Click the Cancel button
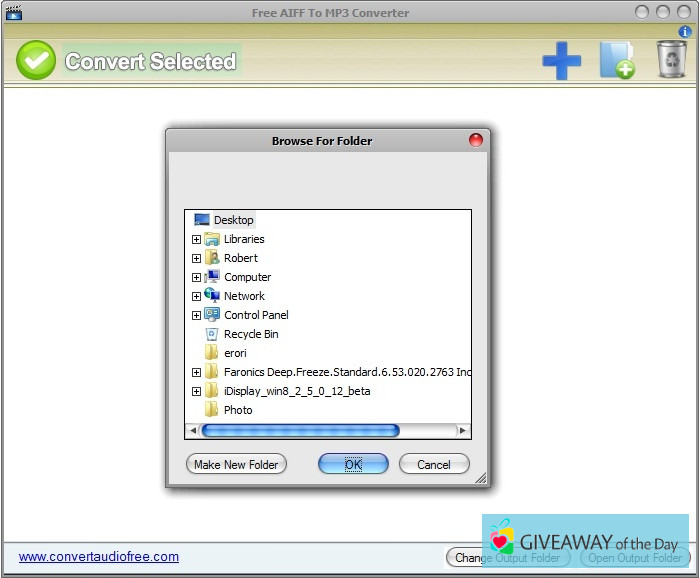Viewport: 700px width, 578px height. [x=434, y=464]
